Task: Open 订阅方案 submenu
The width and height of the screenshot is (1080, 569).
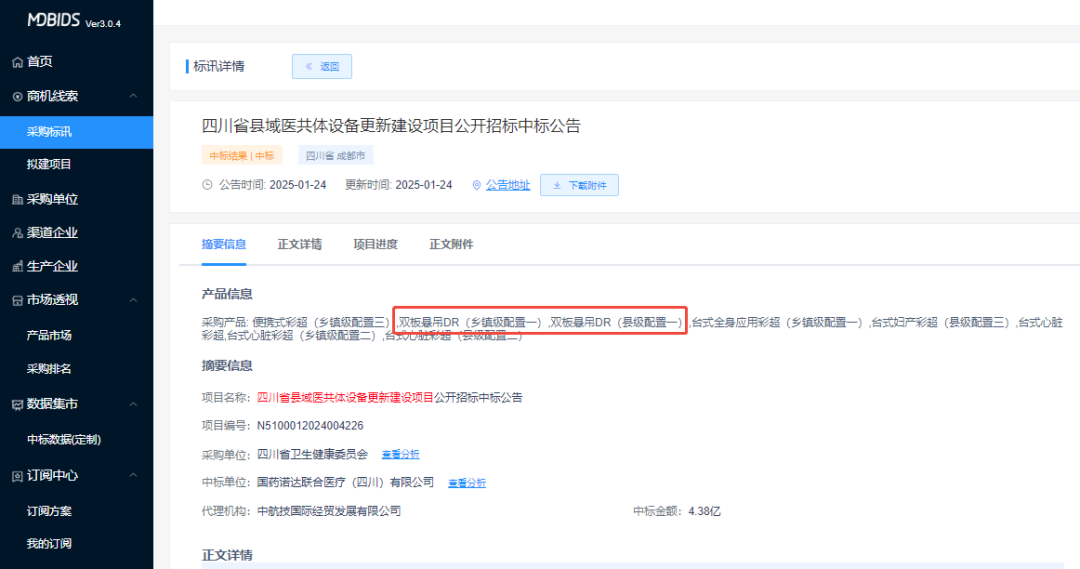Action: [49, 511]
